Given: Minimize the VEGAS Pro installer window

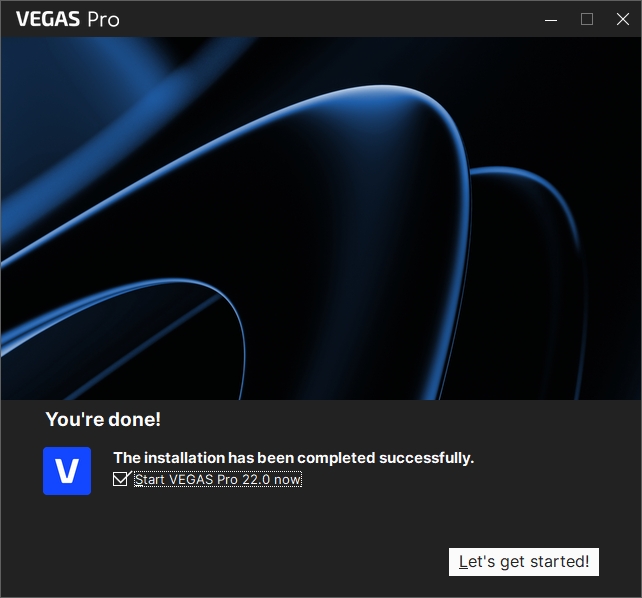Looking at the screenshot, I should tap(551, 19).
